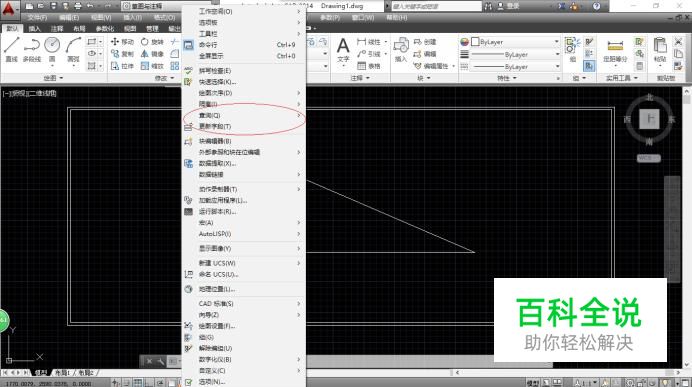Click the keyword search input field
The image size is (692, 387).
tap(436, 6)
